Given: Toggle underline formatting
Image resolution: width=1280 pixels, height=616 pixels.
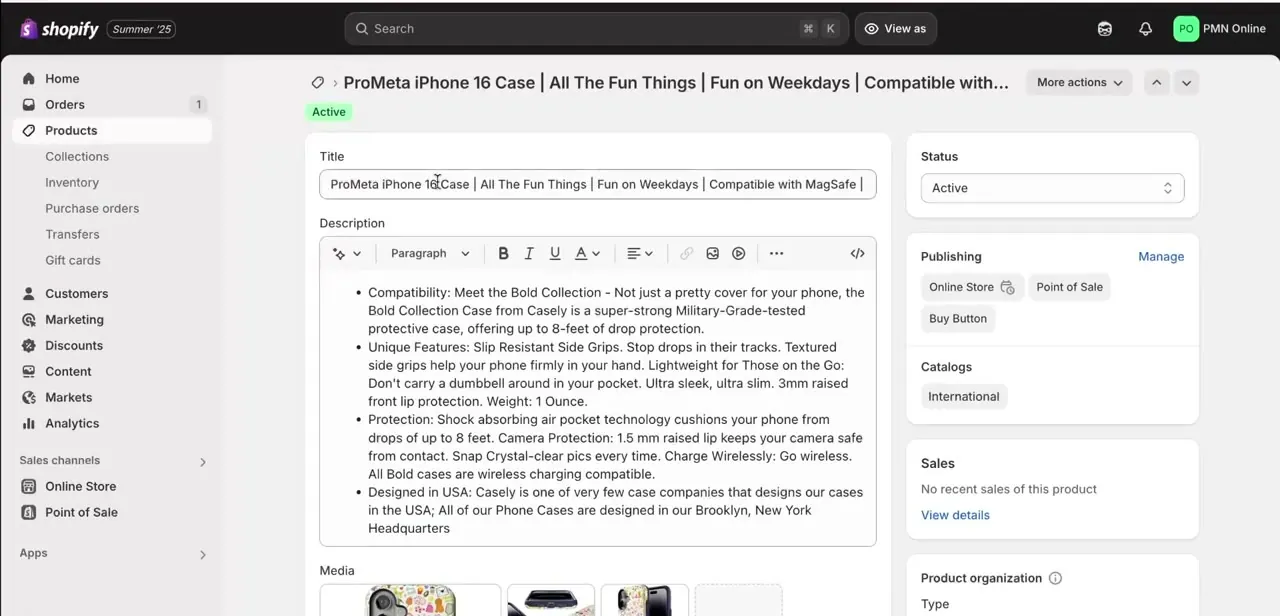Looking at the screenshot, I should click(555, 254).
